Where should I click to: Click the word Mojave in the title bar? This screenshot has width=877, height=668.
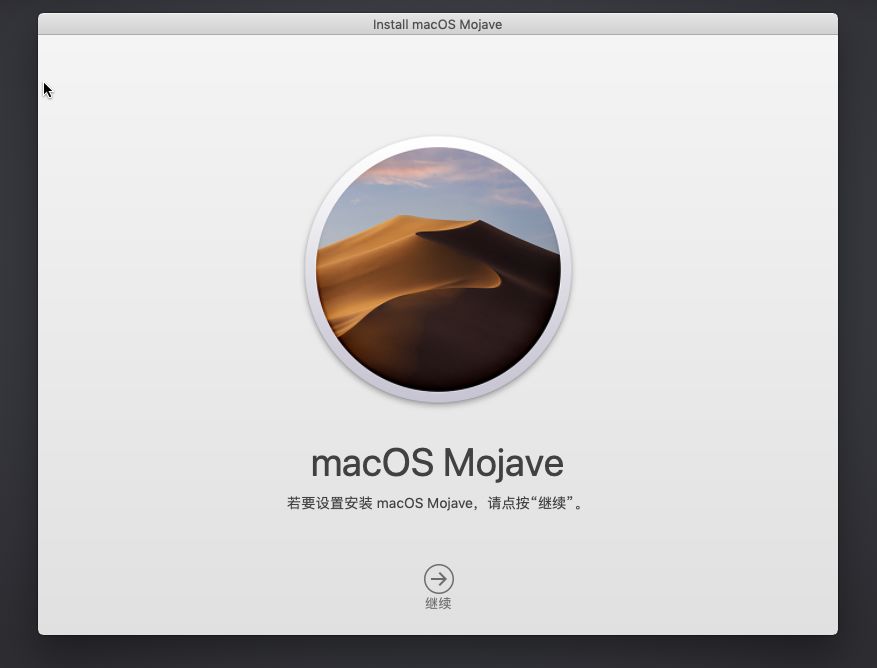481,24
